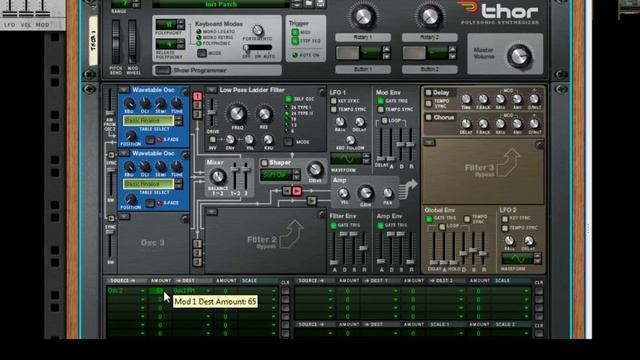This screenshot has width=640, height=360.
Task: Click keyboard Mode button
Action: [x=202, y=53]
